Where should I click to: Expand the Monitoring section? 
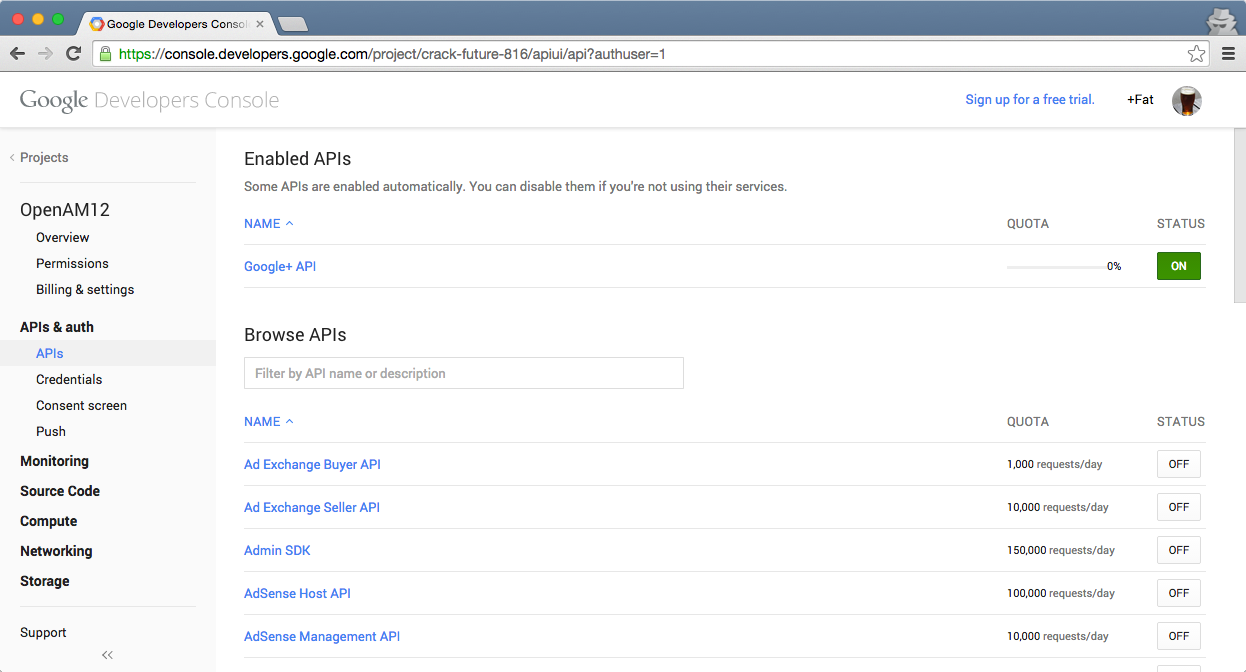(x=54, y=461)
